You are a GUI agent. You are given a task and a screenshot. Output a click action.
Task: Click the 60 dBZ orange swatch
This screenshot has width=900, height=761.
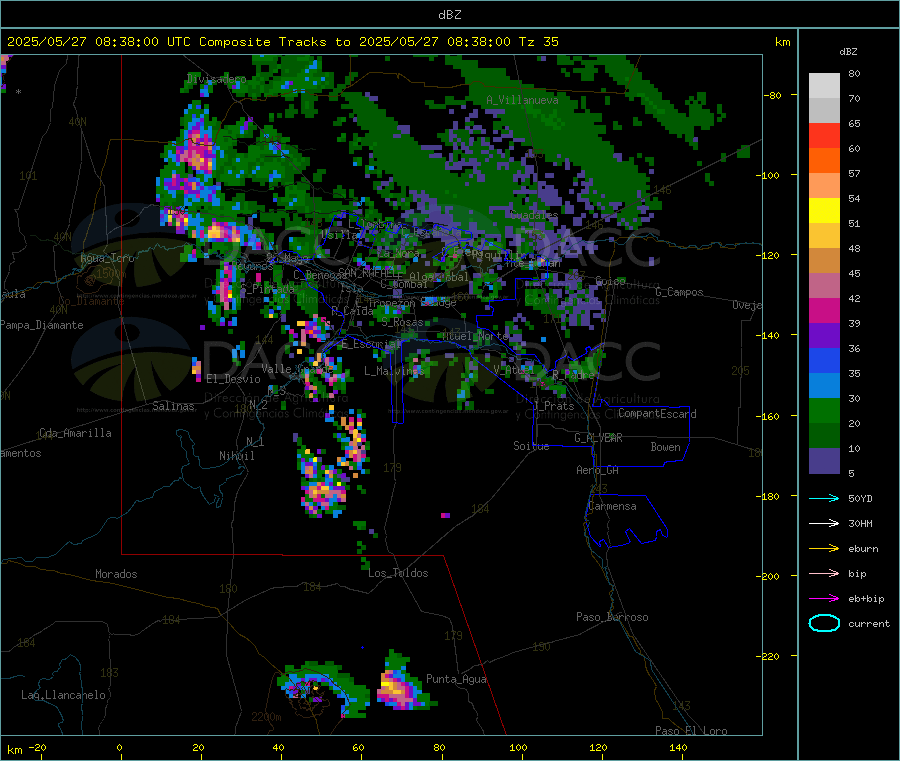[x=824, y=161]
